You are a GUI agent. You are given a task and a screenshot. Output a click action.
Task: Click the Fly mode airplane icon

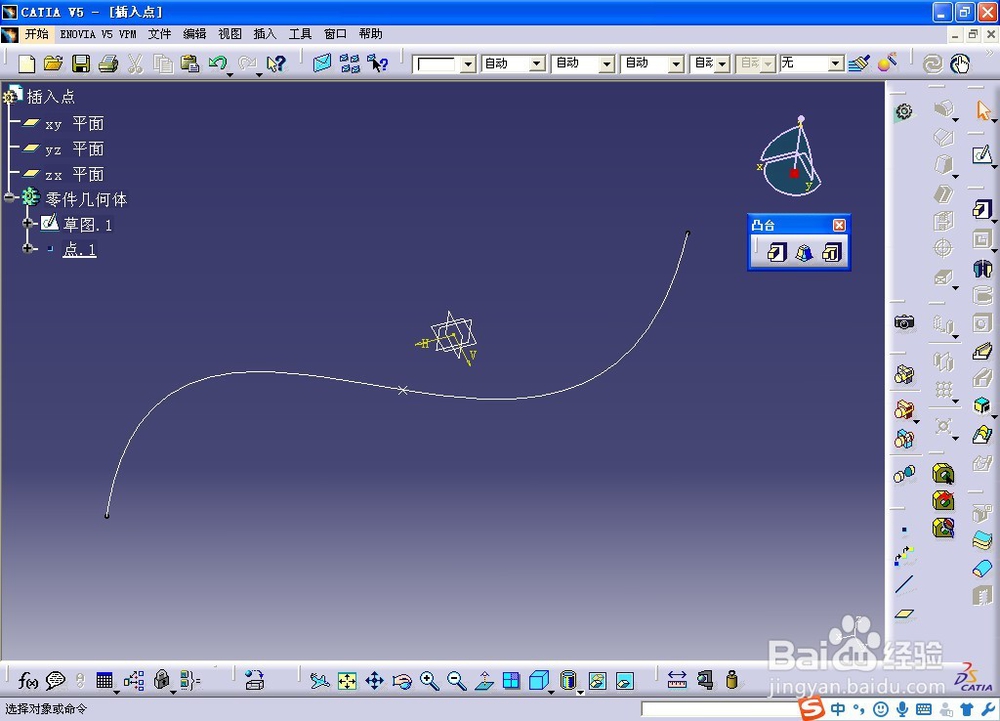tap(320, 681)
